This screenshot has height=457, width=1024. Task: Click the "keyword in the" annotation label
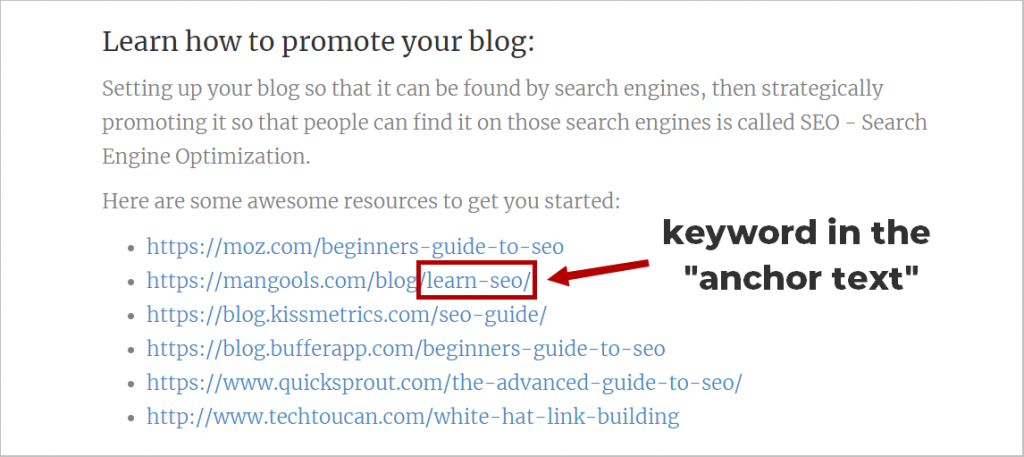point(796,234)
